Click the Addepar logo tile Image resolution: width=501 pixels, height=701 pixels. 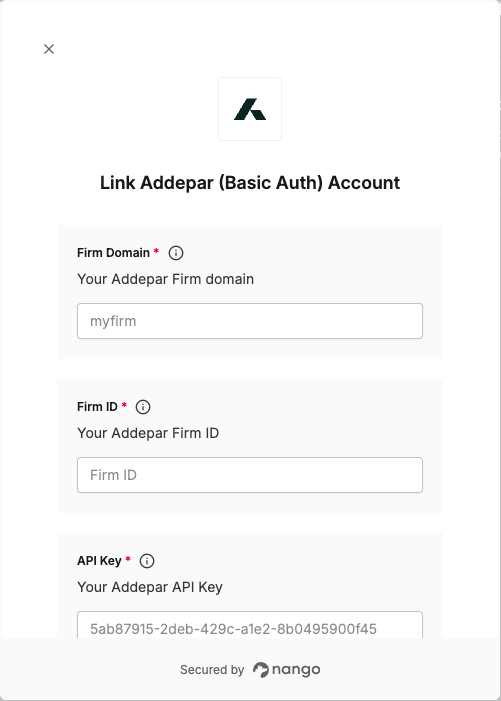click(x=250, y=109)
